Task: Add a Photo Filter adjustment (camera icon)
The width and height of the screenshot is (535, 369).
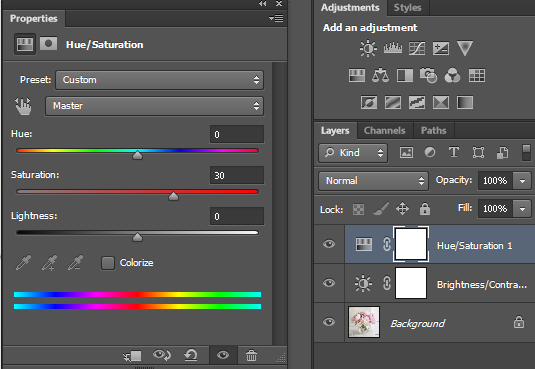Action: click(429, 75)
